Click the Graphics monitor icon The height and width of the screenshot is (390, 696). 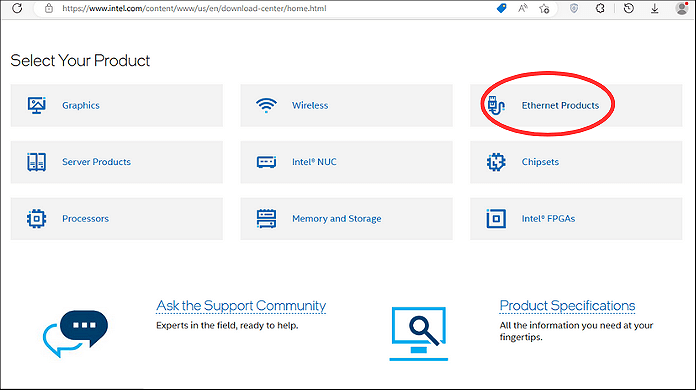coord(36,105)
